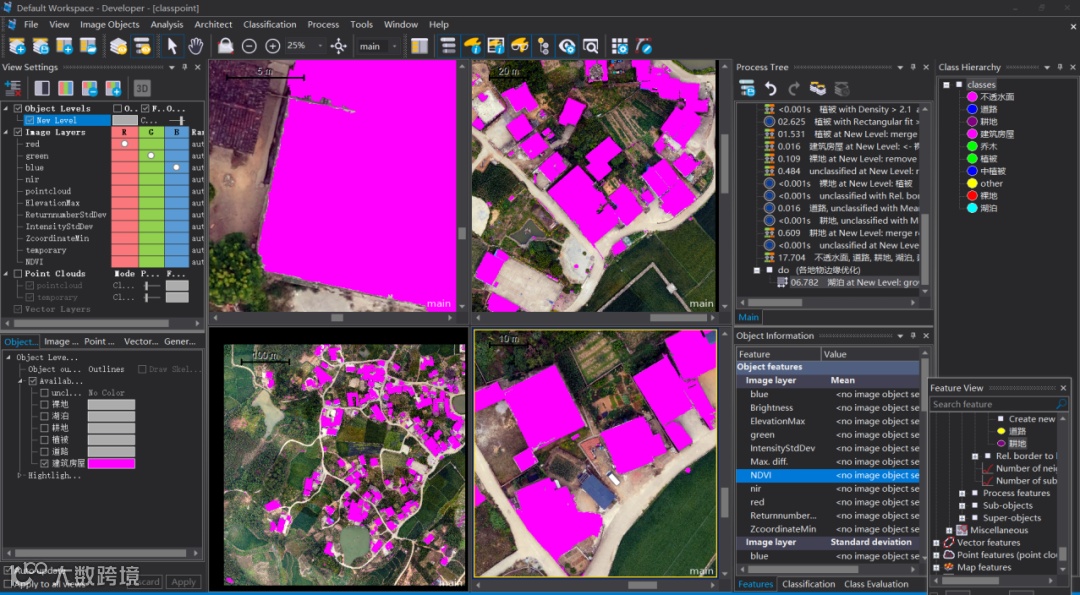
Task: Click the zoom in magnifier icon
Action: pos(272,46)
